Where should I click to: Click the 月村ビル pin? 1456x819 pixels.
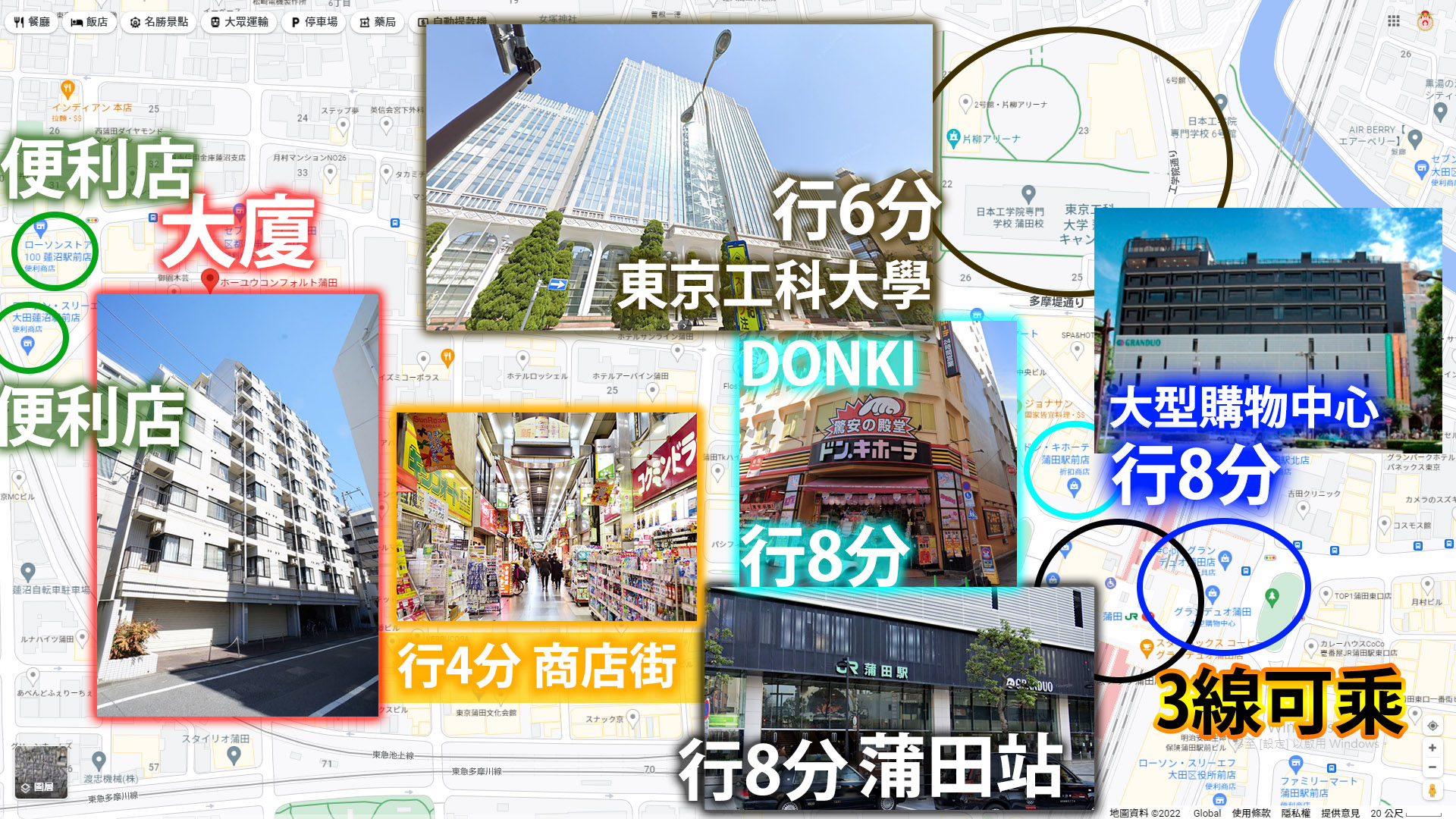click(1427, 585)
